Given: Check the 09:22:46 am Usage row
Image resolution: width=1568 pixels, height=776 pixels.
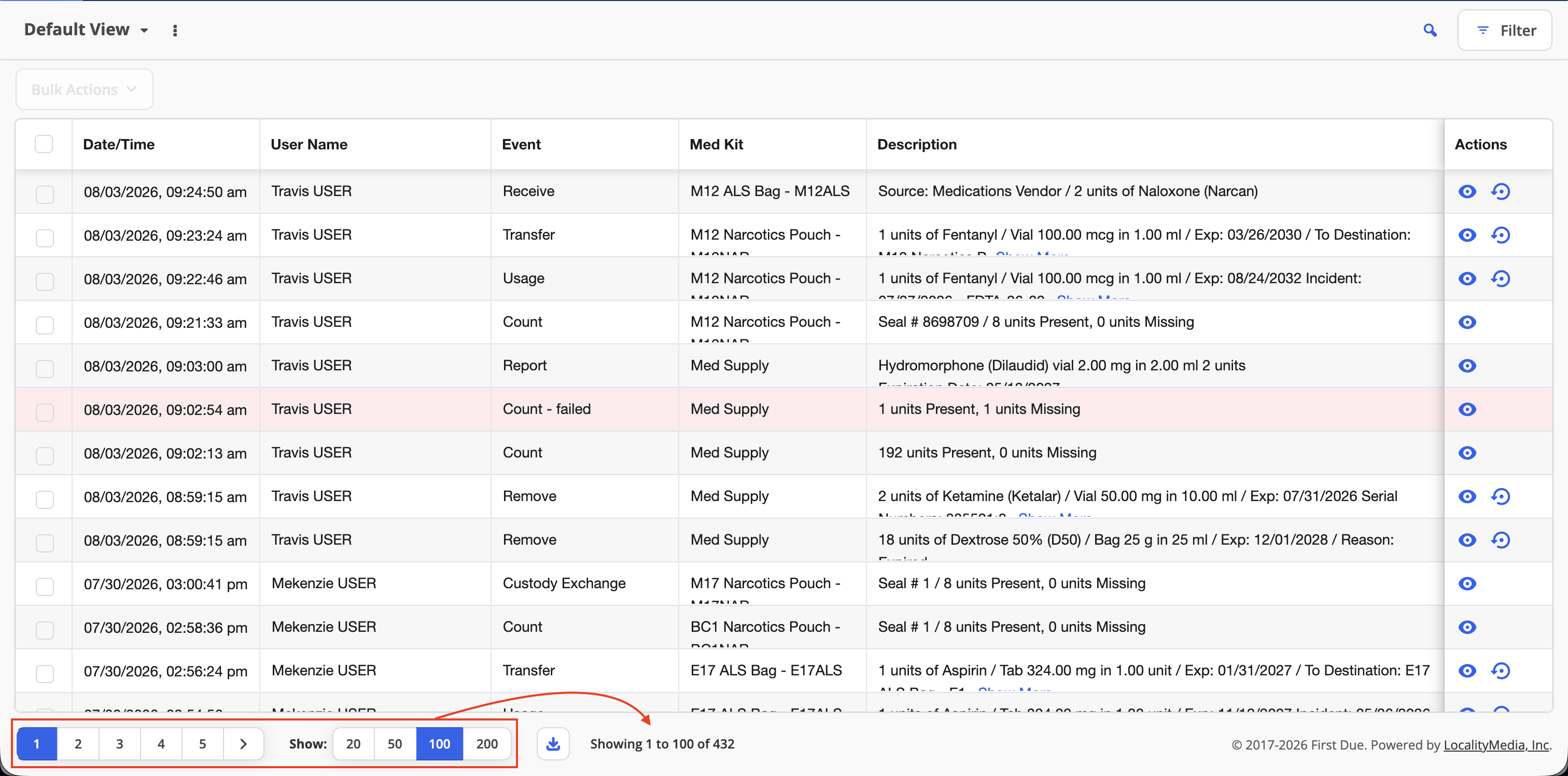Looking at the screenshot, I should tap(45, 282).
